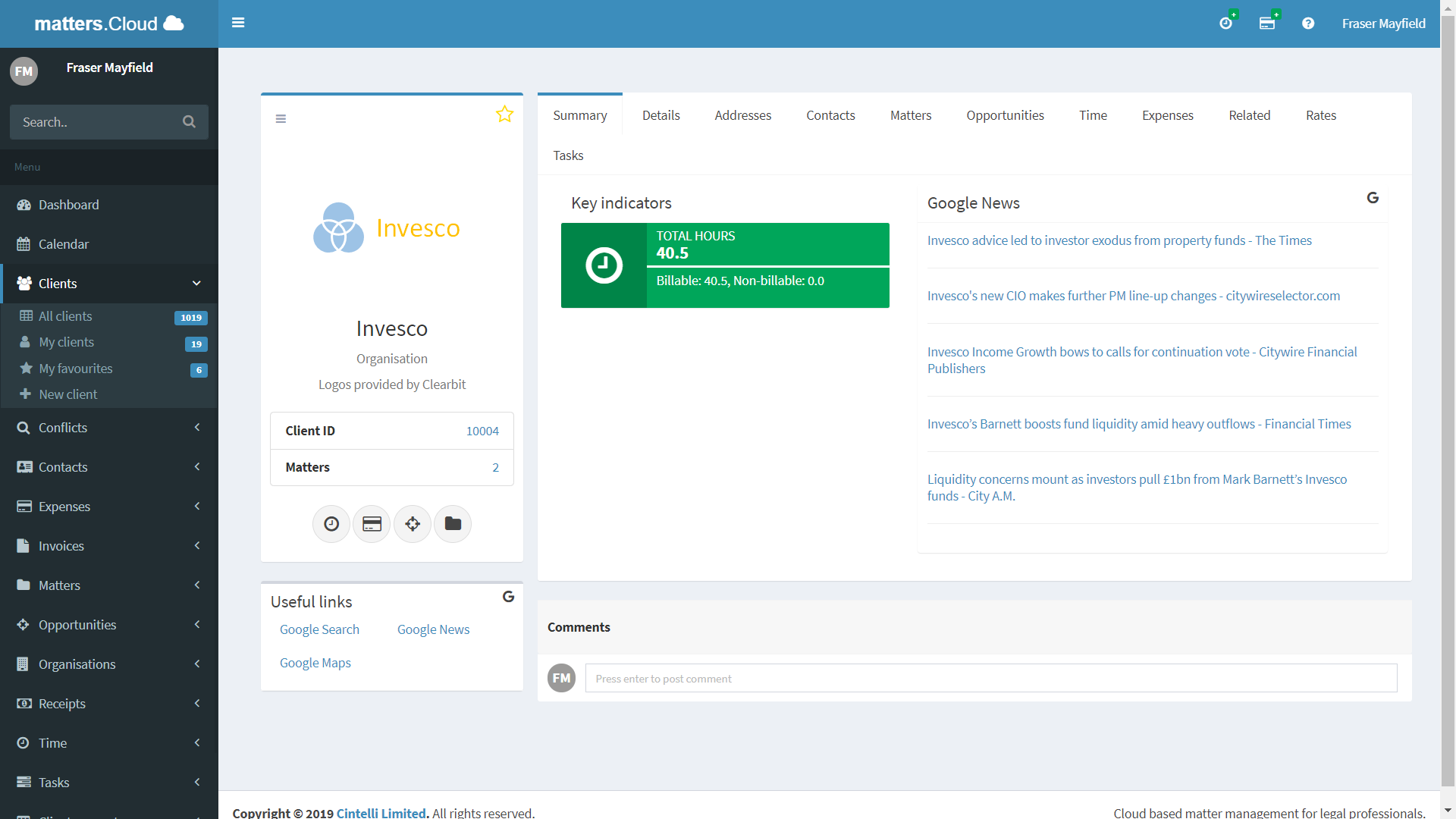Collapse the Clients sidebar menu
1456x819 pixels.
pos(109,284)
